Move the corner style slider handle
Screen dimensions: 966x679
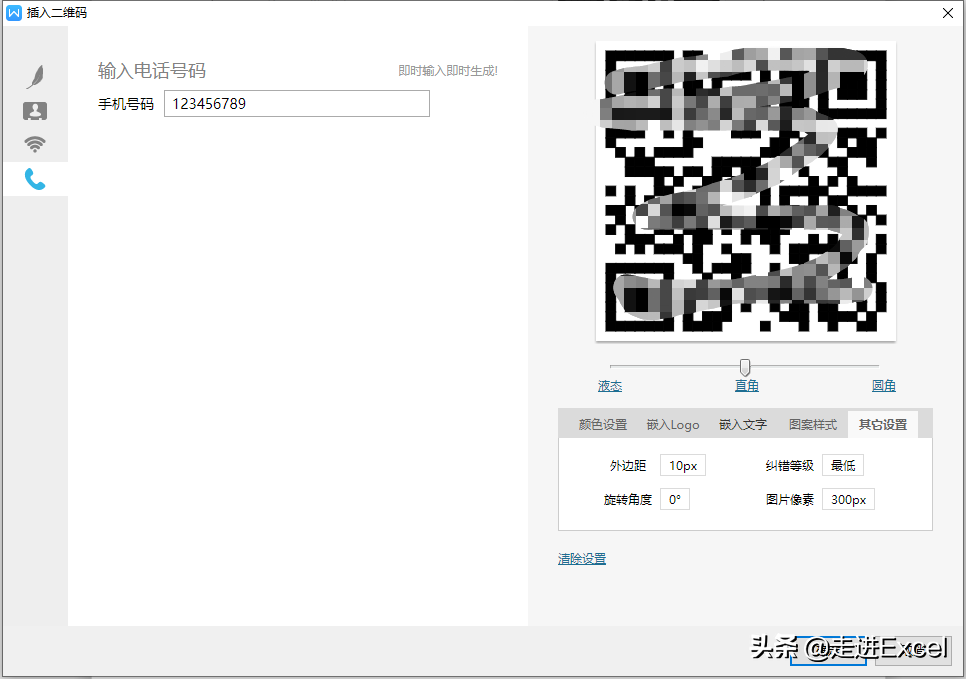tap(745, 367)
